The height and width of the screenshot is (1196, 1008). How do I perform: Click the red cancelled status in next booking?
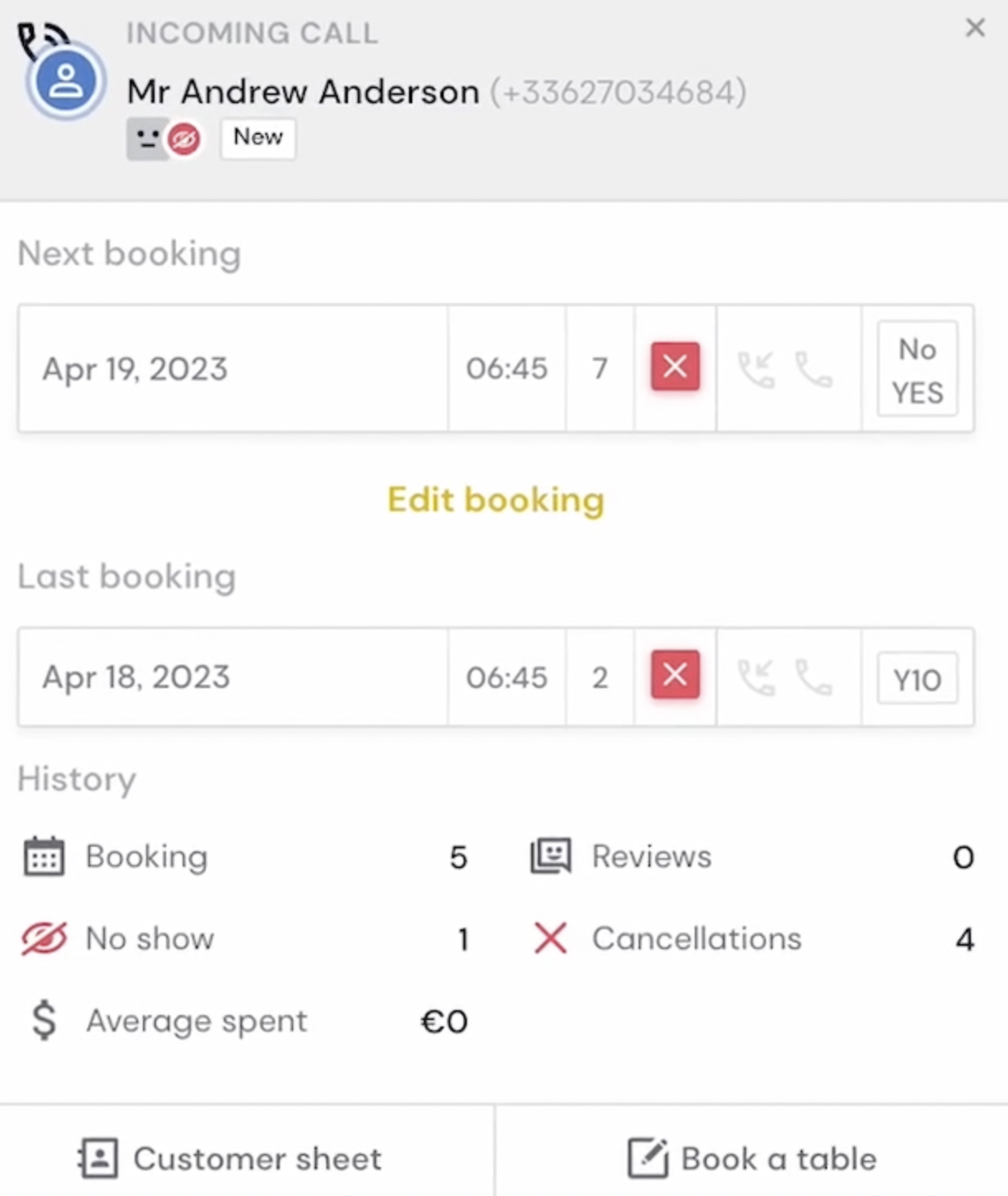675,367
